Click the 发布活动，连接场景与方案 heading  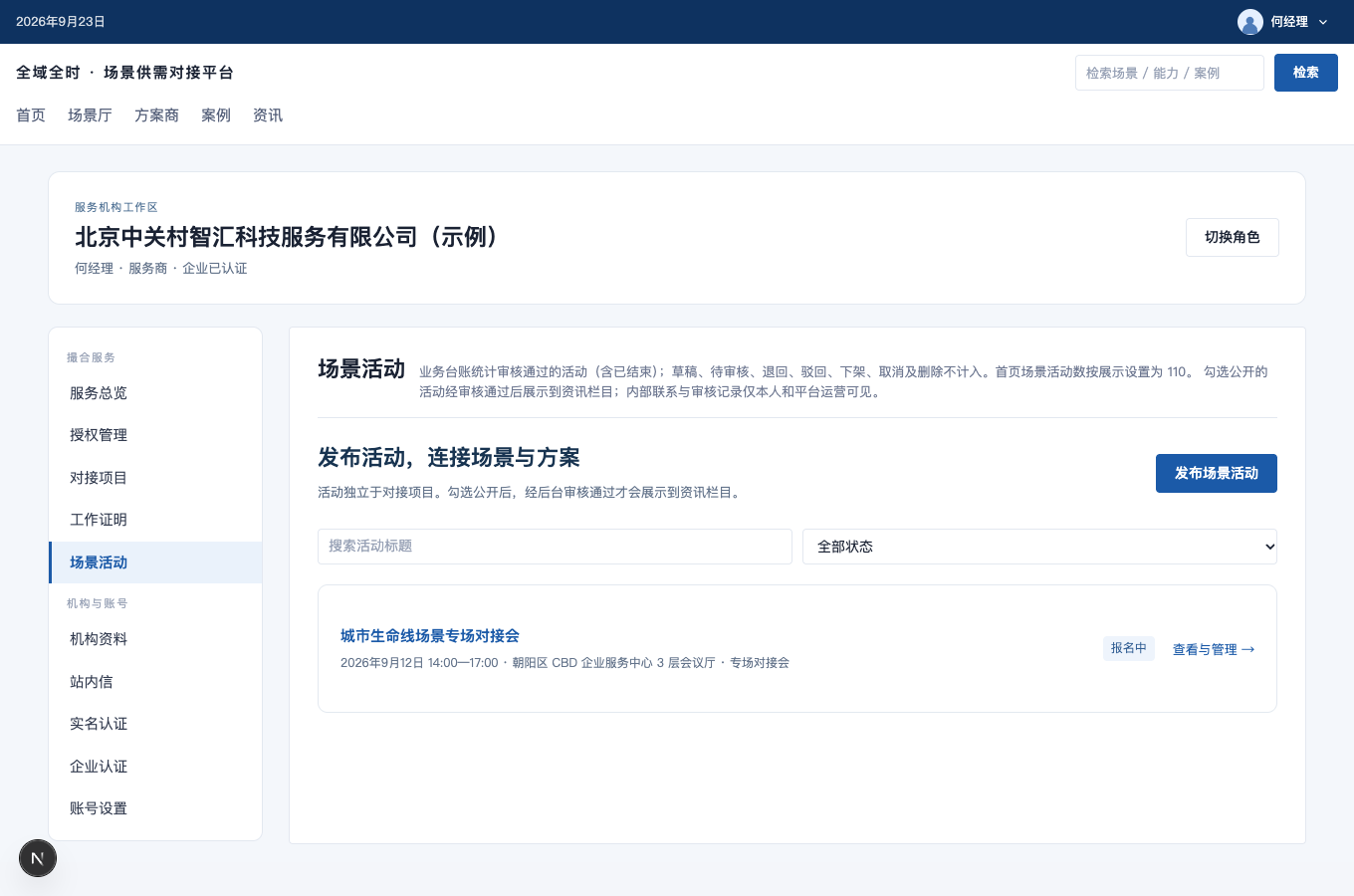click(x=449, y=458)
